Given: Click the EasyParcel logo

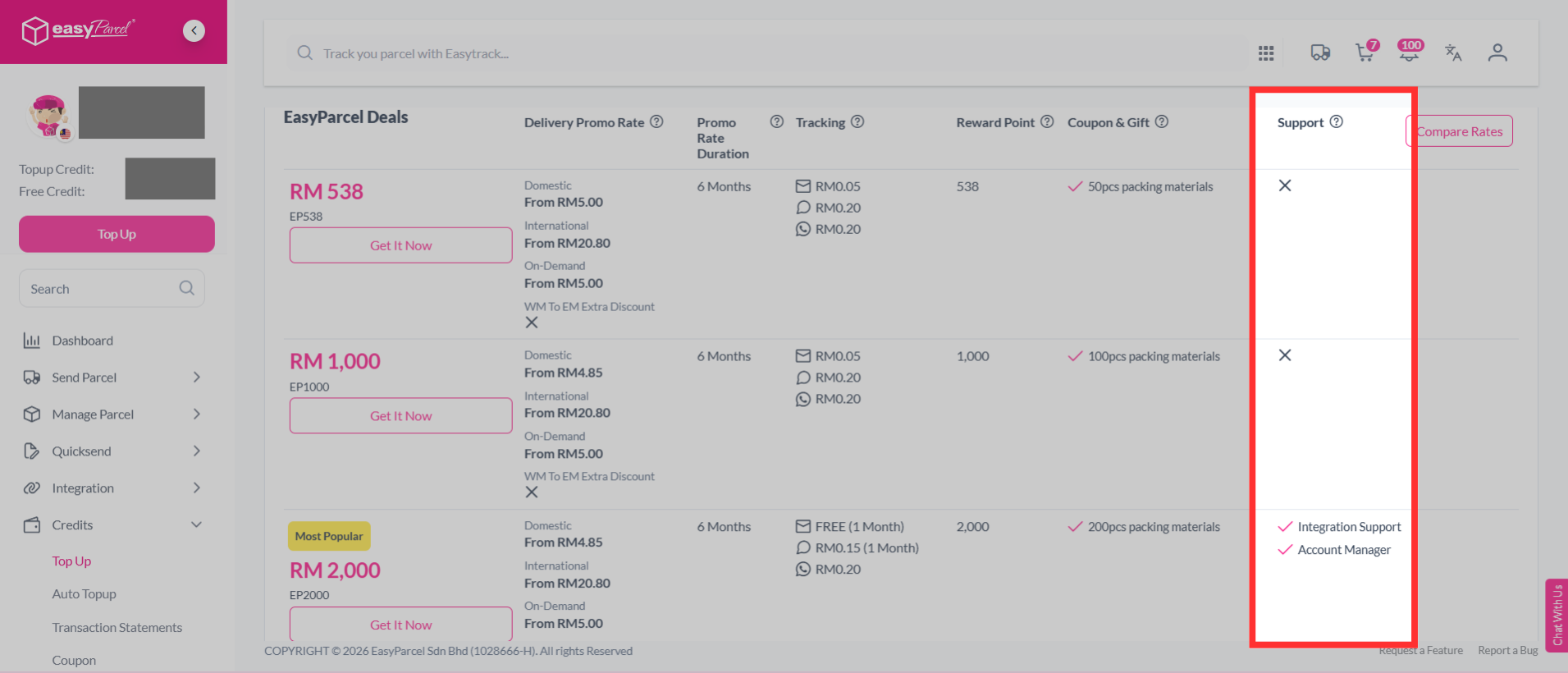Looking at the screenshot, I should coord(78,30).
